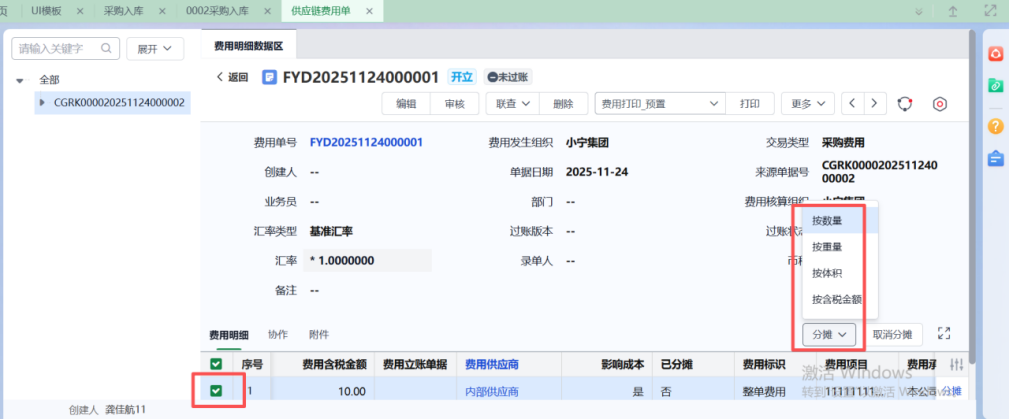Click the red circular icon in right sidebar
The width and height of the screenshot is (1009, 419).
pyautogui.click(x=995, y=53)
